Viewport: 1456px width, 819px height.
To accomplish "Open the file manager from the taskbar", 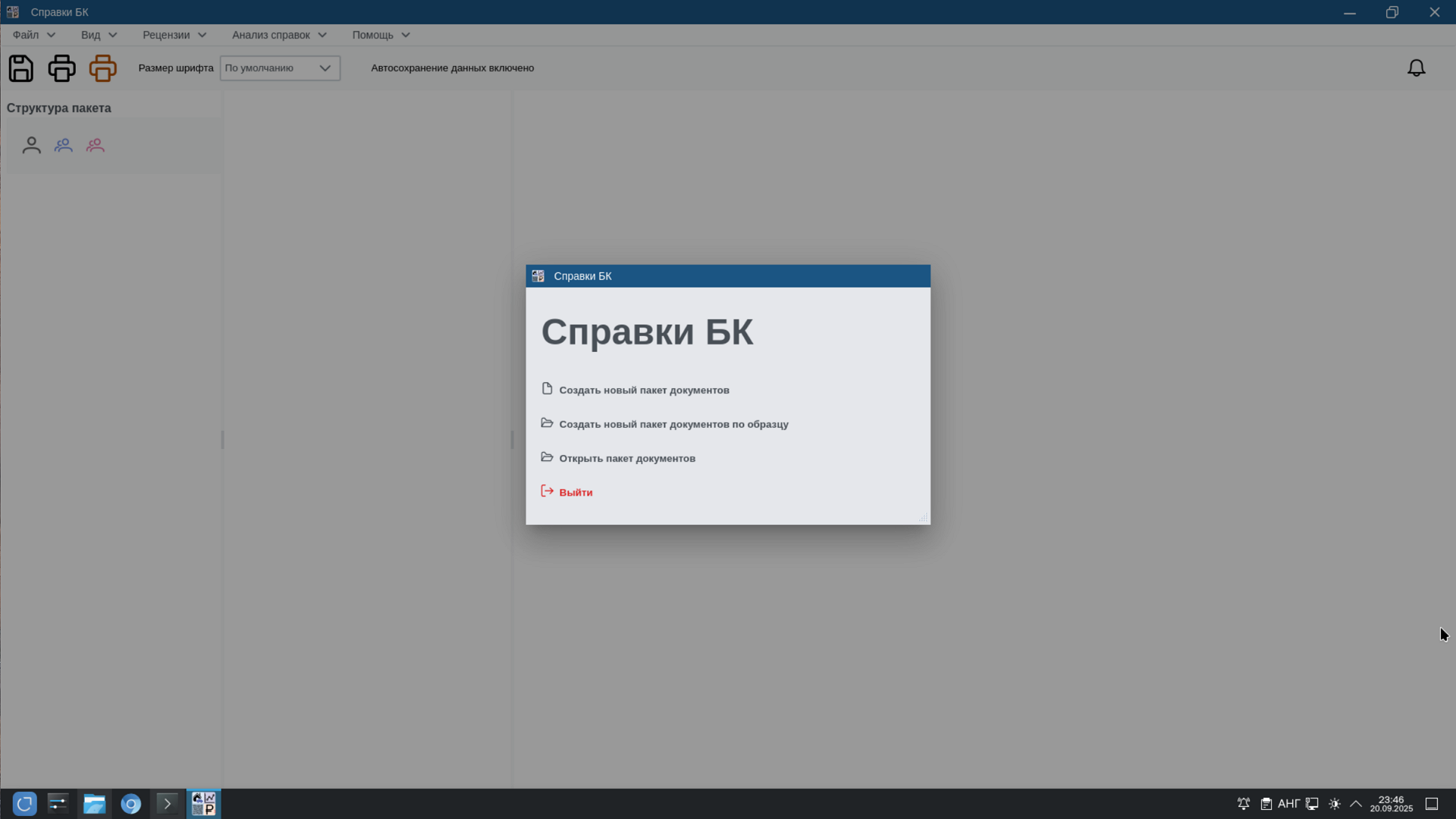I will (x=94, y=804).
